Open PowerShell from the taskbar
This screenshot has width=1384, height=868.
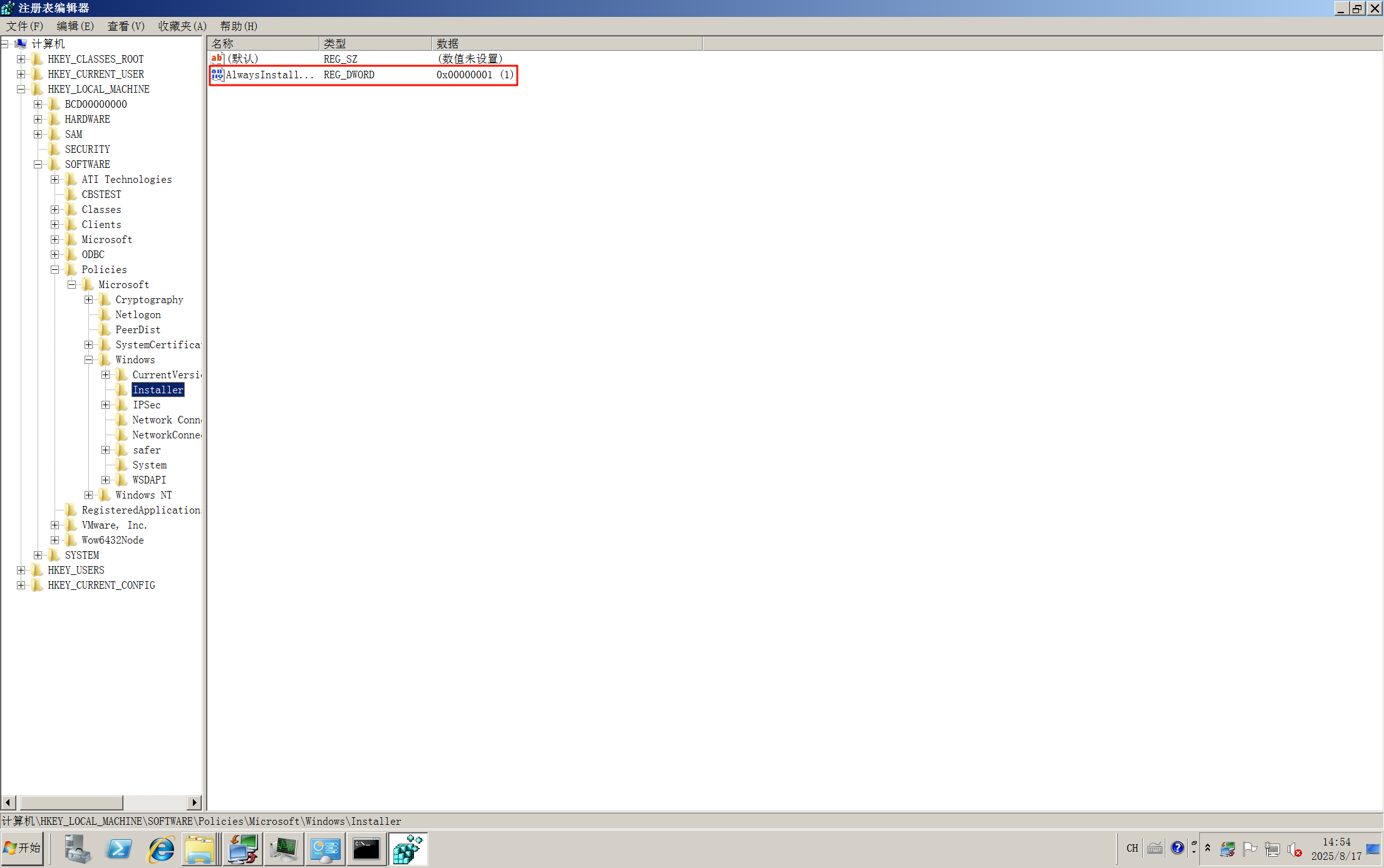(119, 849)
